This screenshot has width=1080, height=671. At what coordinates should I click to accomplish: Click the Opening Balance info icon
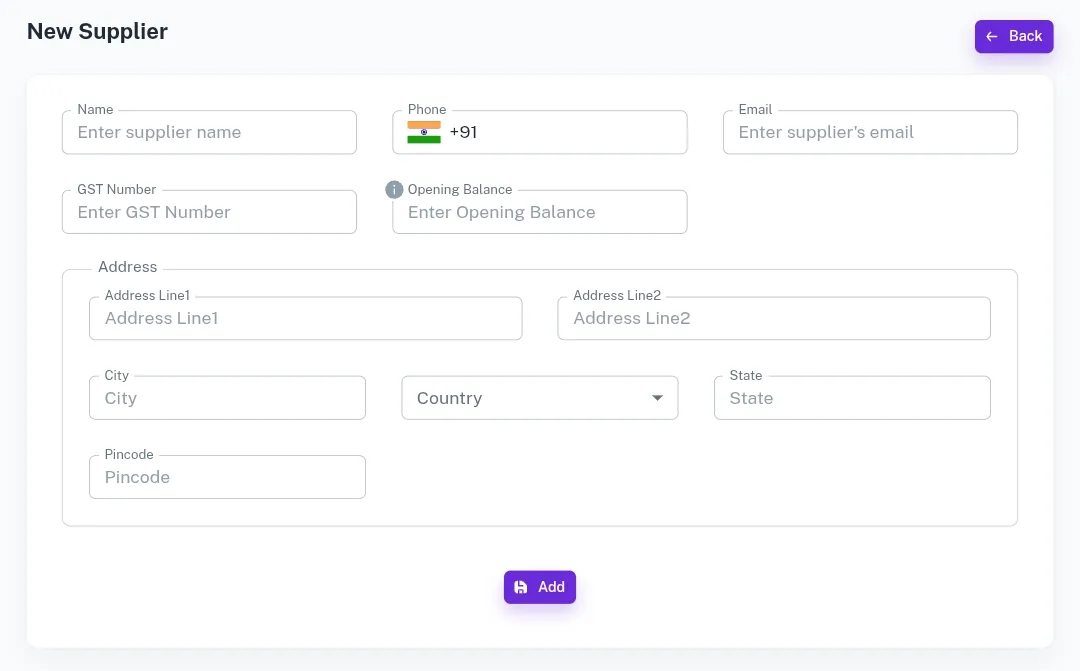point(394,189)
